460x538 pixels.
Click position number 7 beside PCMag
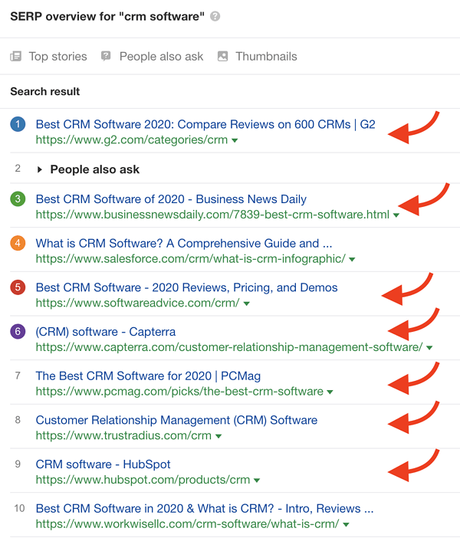18,376
